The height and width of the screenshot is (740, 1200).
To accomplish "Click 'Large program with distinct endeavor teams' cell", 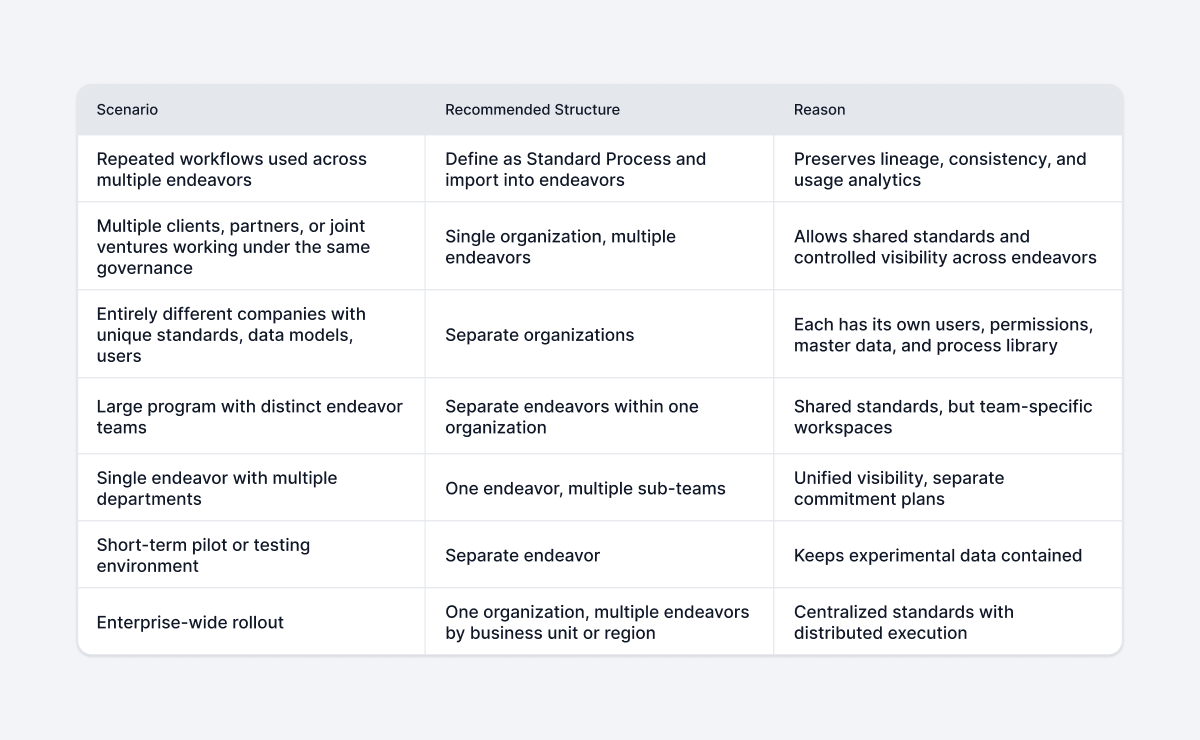I will point(251,416).
